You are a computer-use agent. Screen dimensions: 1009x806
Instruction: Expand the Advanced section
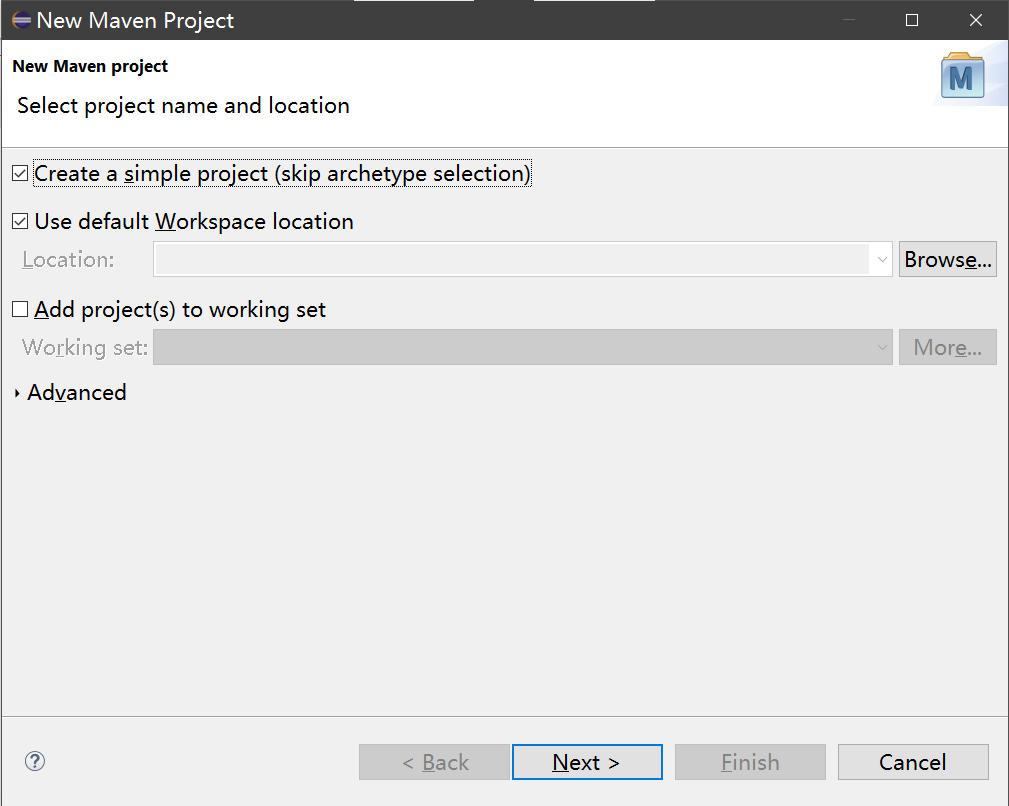[x=17, y=393]
